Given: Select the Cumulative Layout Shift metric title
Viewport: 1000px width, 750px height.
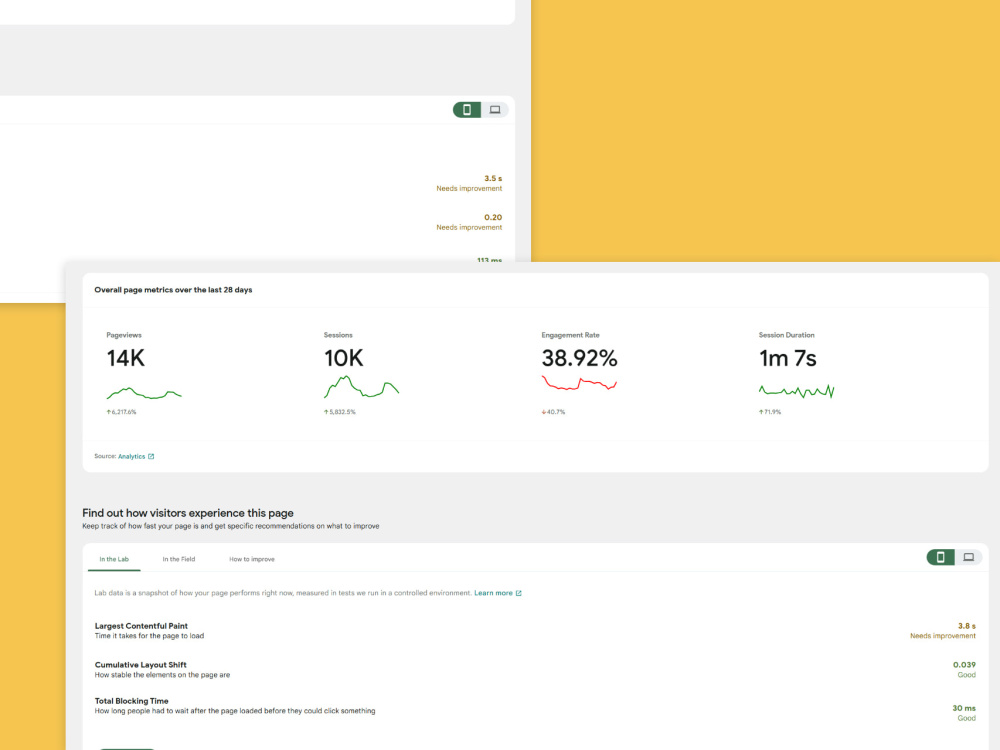Looking at the screenshot, I should point(140,665).
